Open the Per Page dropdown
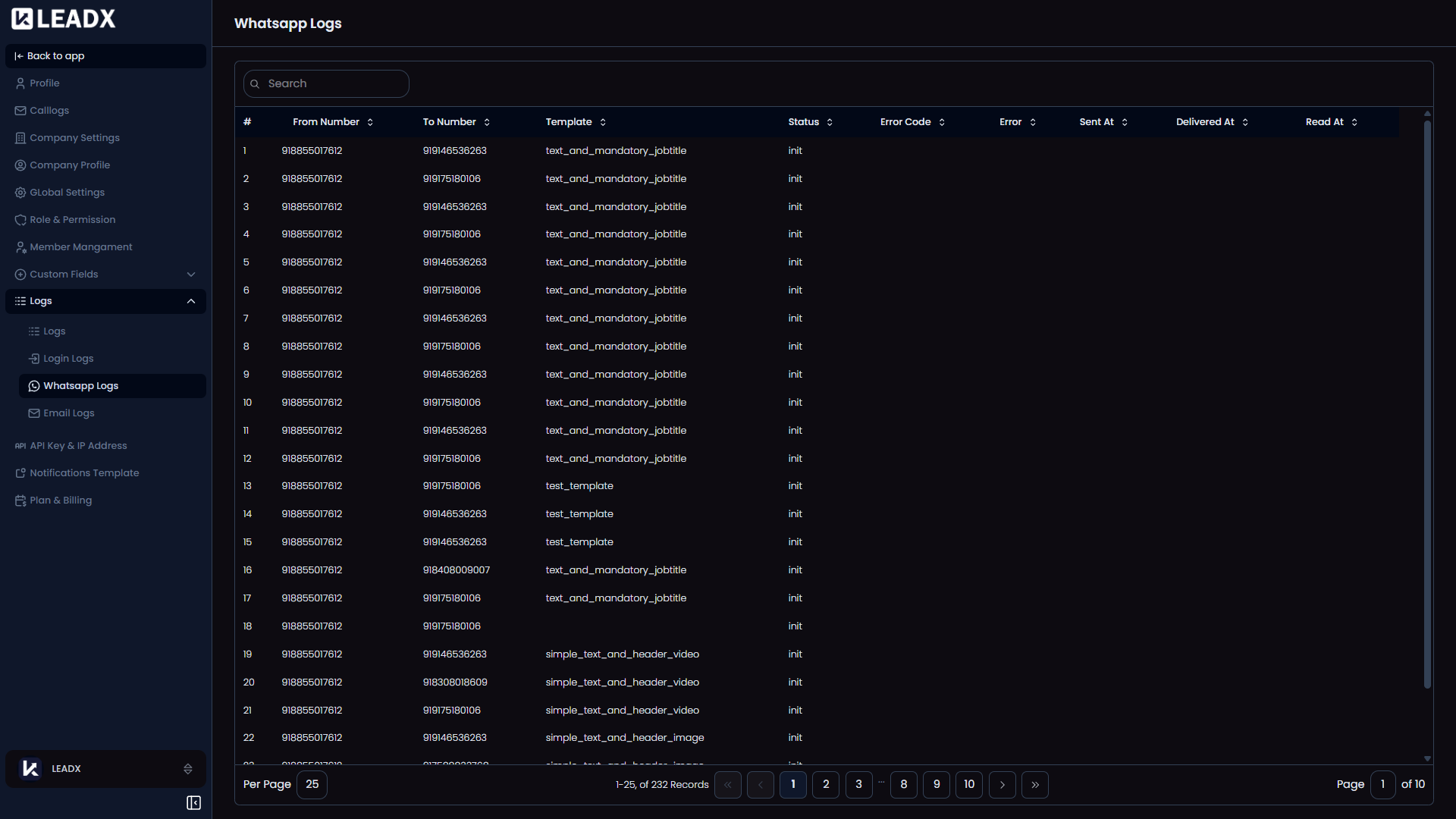 tap(311, 784)
